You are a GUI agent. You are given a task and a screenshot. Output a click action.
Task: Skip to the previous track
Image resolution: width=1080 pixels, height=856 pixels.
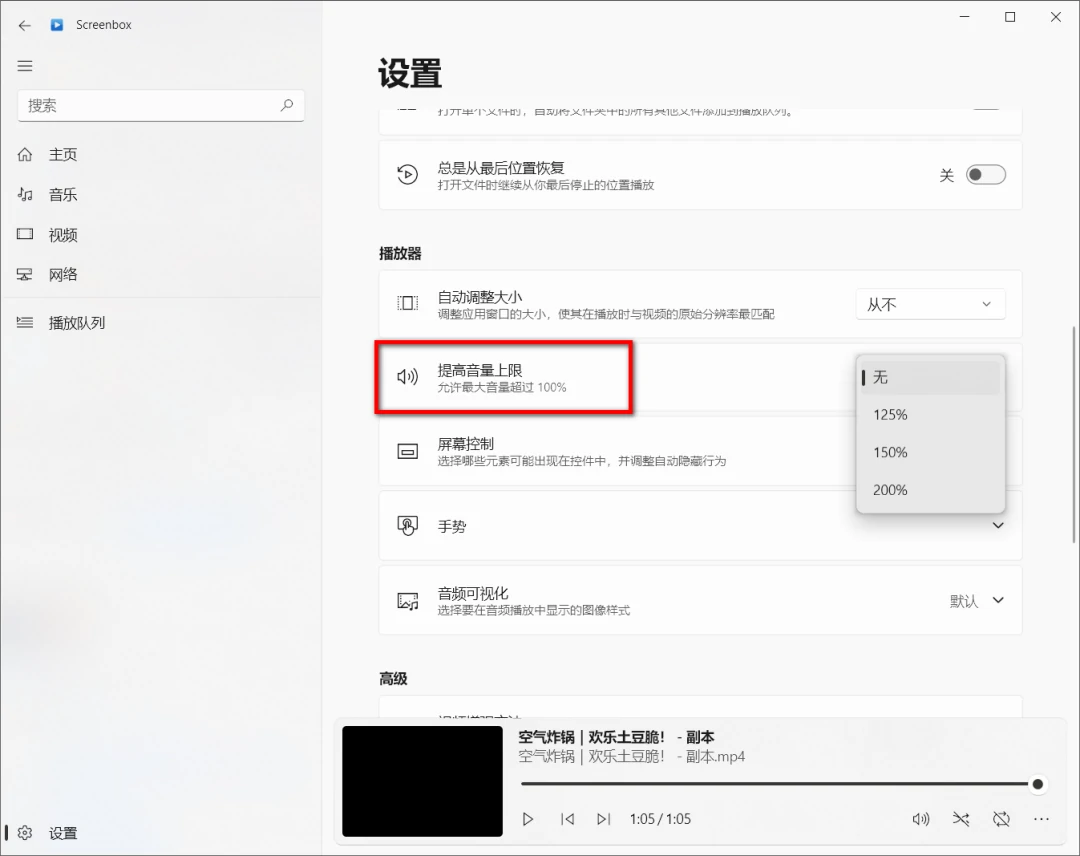tap(567, 819)
